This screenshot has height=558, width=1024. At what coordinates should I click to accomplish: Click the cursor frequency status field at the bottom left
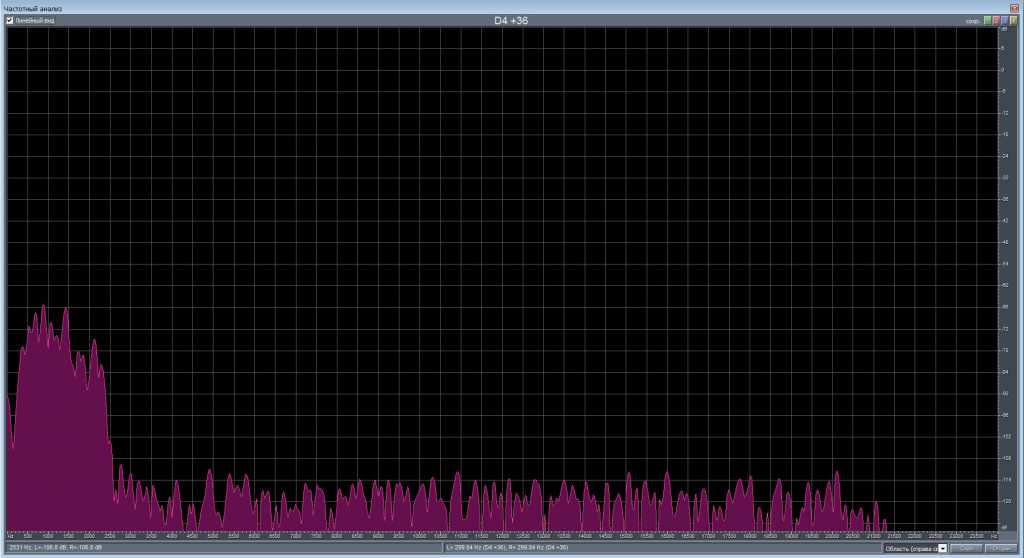pos(224,548)
